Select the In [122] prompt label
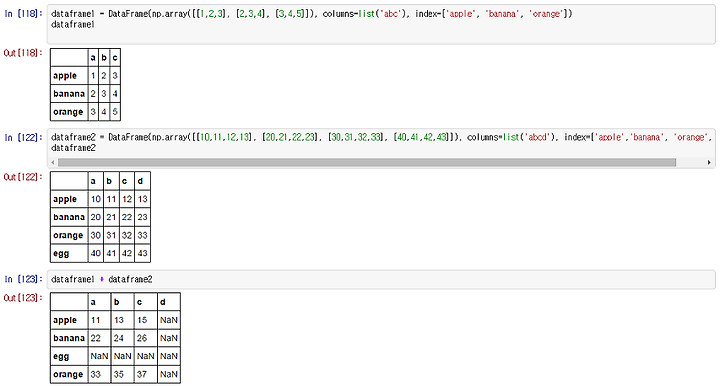 [x=23, y=137]
